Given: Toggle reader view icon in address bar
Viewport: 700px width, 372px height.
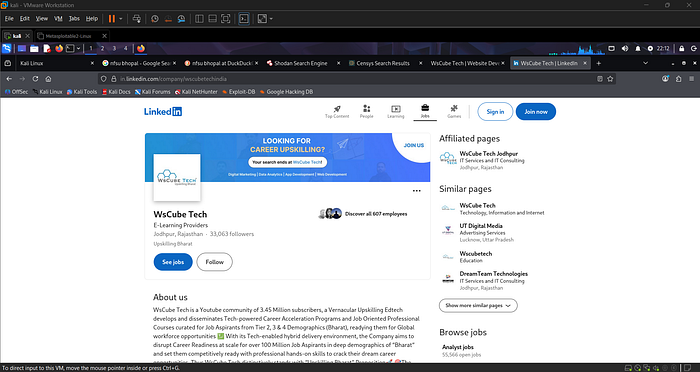Looking at the screenshot, I should coord(600,79).
